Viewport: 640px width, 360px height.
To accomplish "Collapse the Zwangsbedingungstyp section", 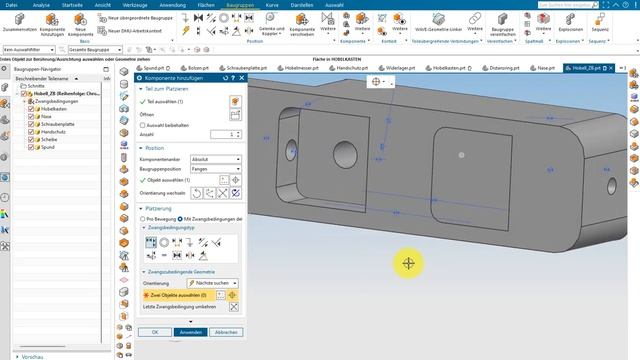I will pos(144,228).
